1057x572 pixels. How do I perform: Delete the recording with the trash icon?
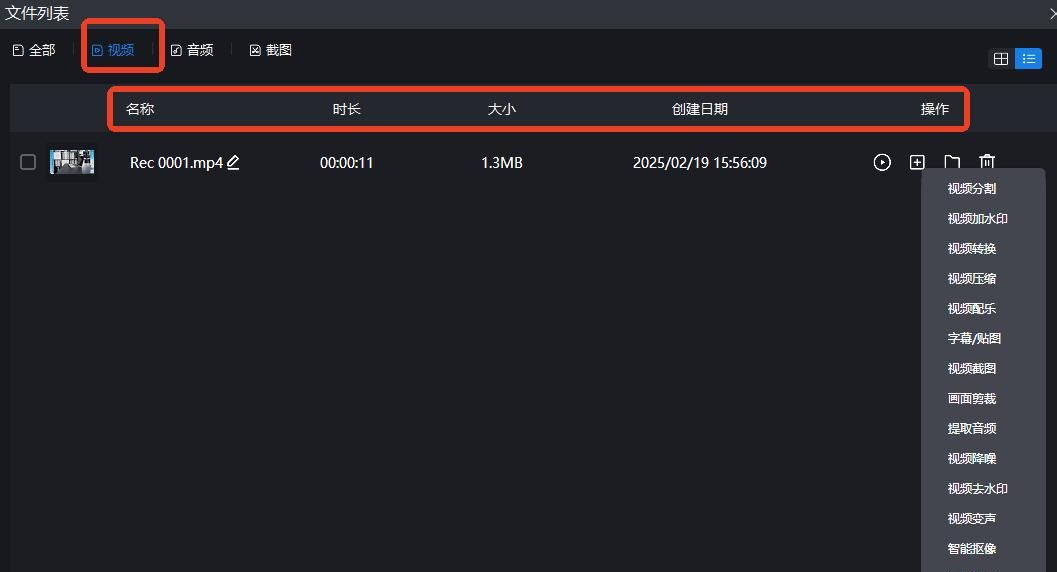(987, 162)
